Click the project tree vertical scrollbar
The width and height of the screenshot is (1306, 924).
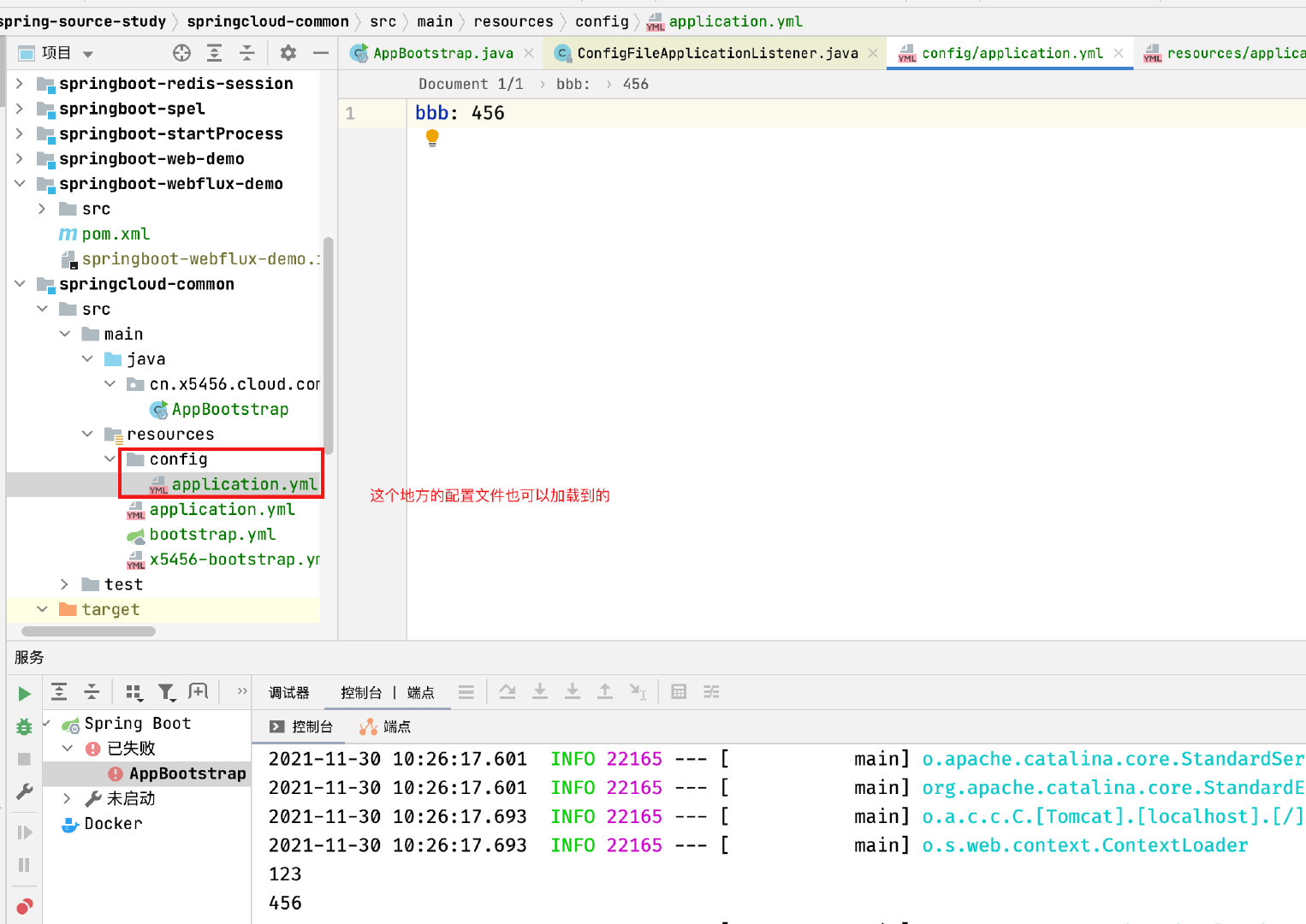pos(329,344)
